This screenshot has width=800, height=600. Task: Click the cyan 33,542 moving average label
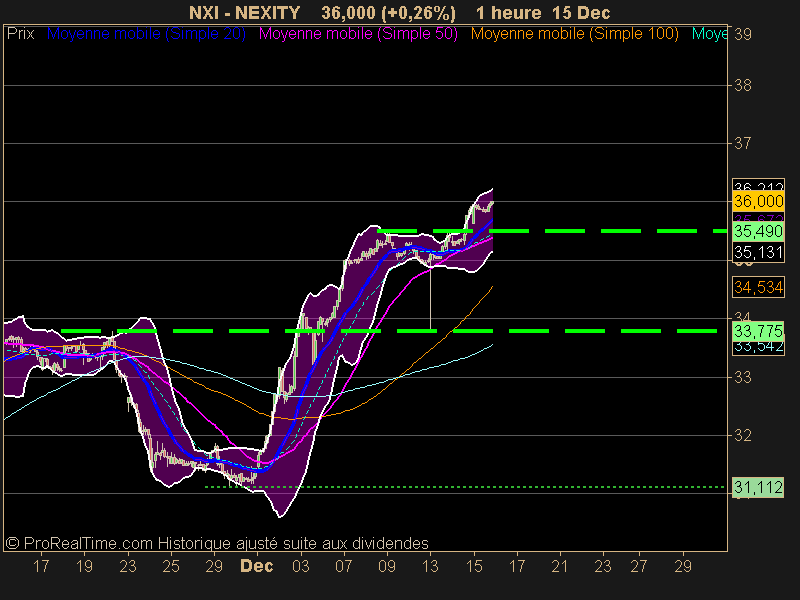pyautogui.click(x=758, y=347)
